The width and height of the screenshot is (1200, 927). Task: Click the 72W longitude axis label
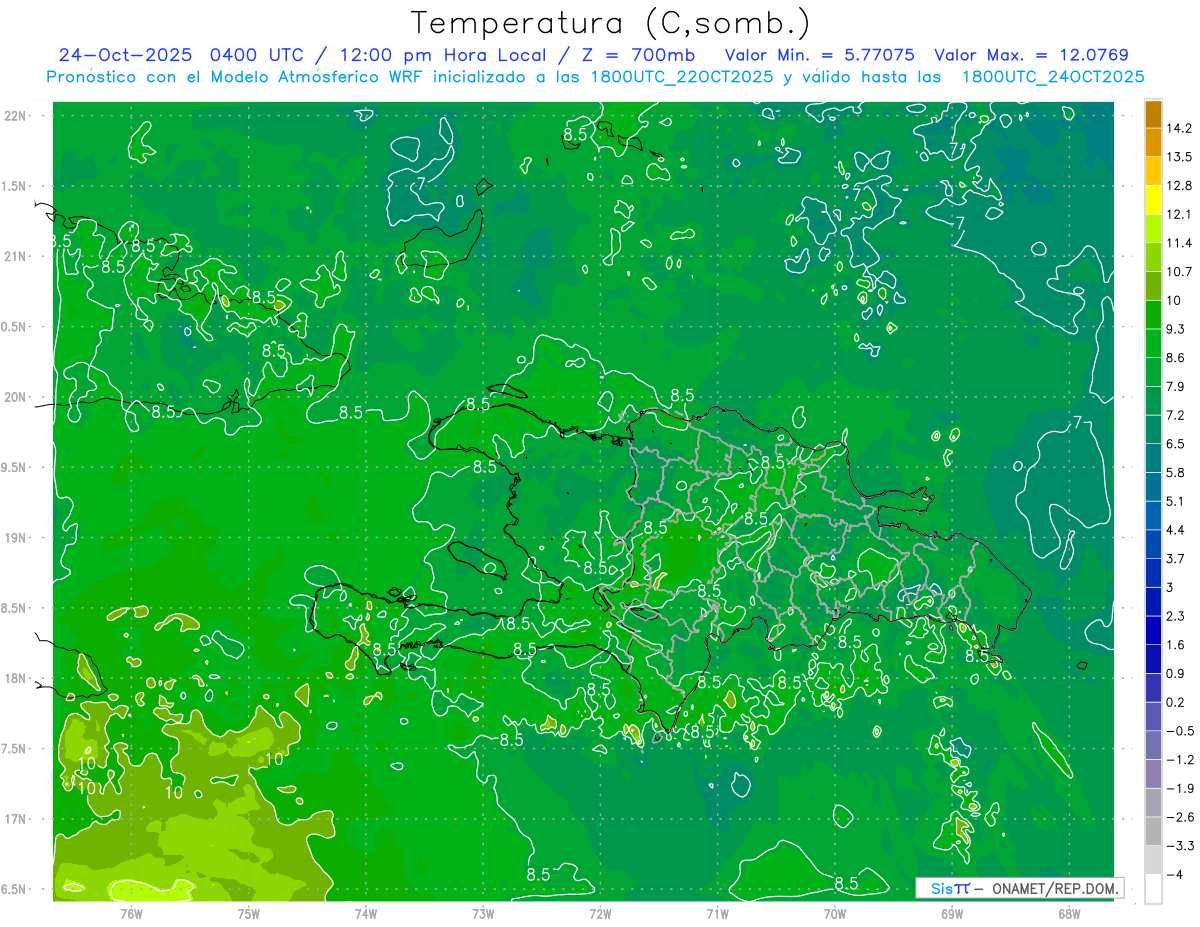pos(600,913)
